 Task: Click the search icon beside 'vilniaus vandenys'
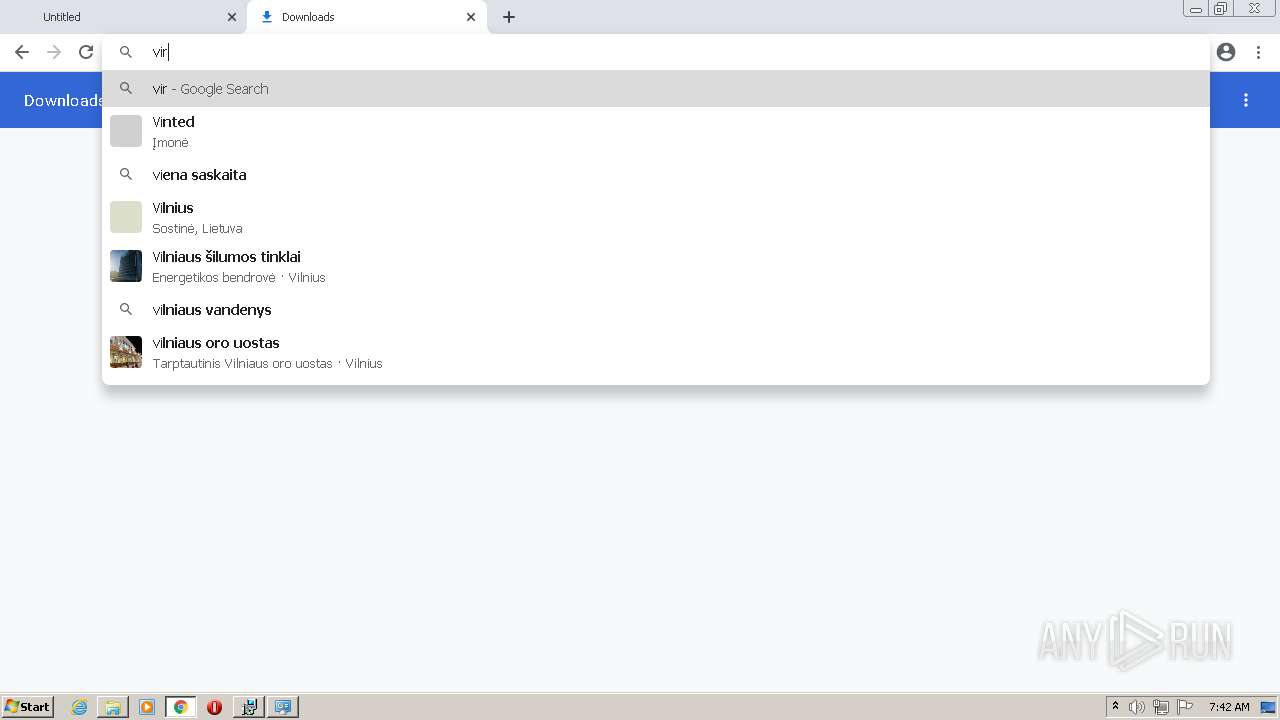point(126,309)
